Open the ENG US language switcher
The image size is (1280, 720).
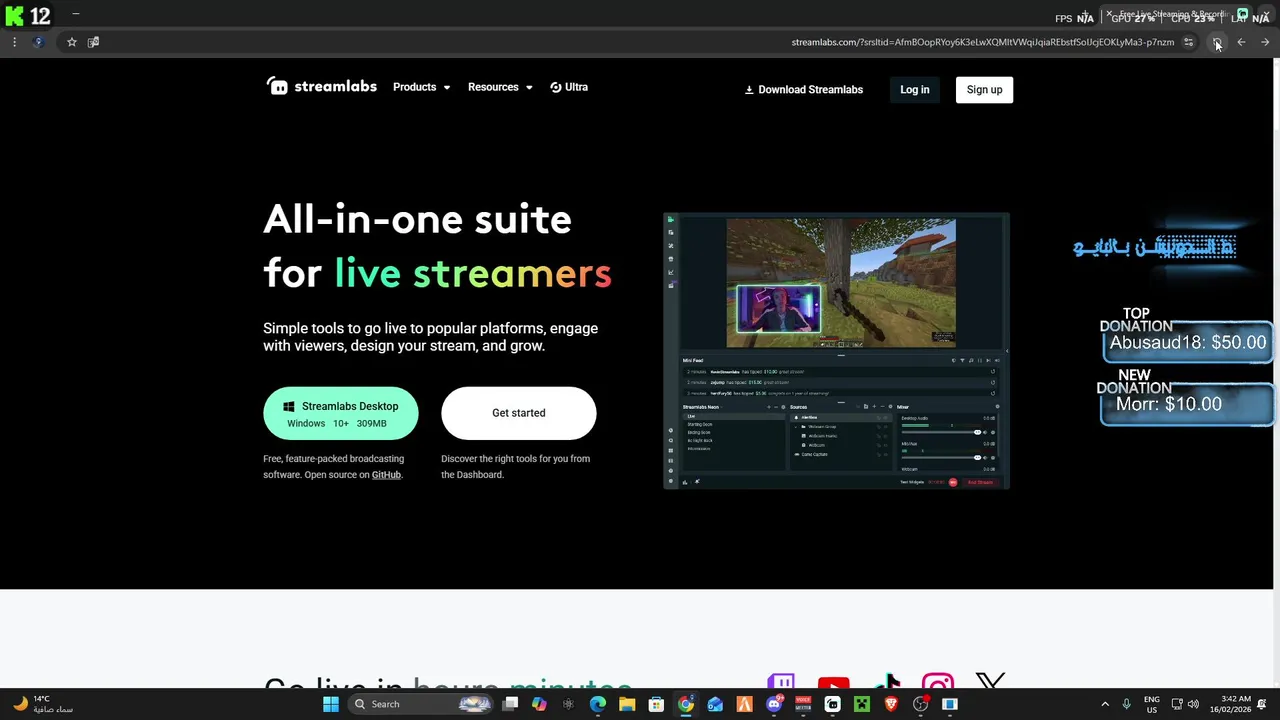click(1152, 704)
